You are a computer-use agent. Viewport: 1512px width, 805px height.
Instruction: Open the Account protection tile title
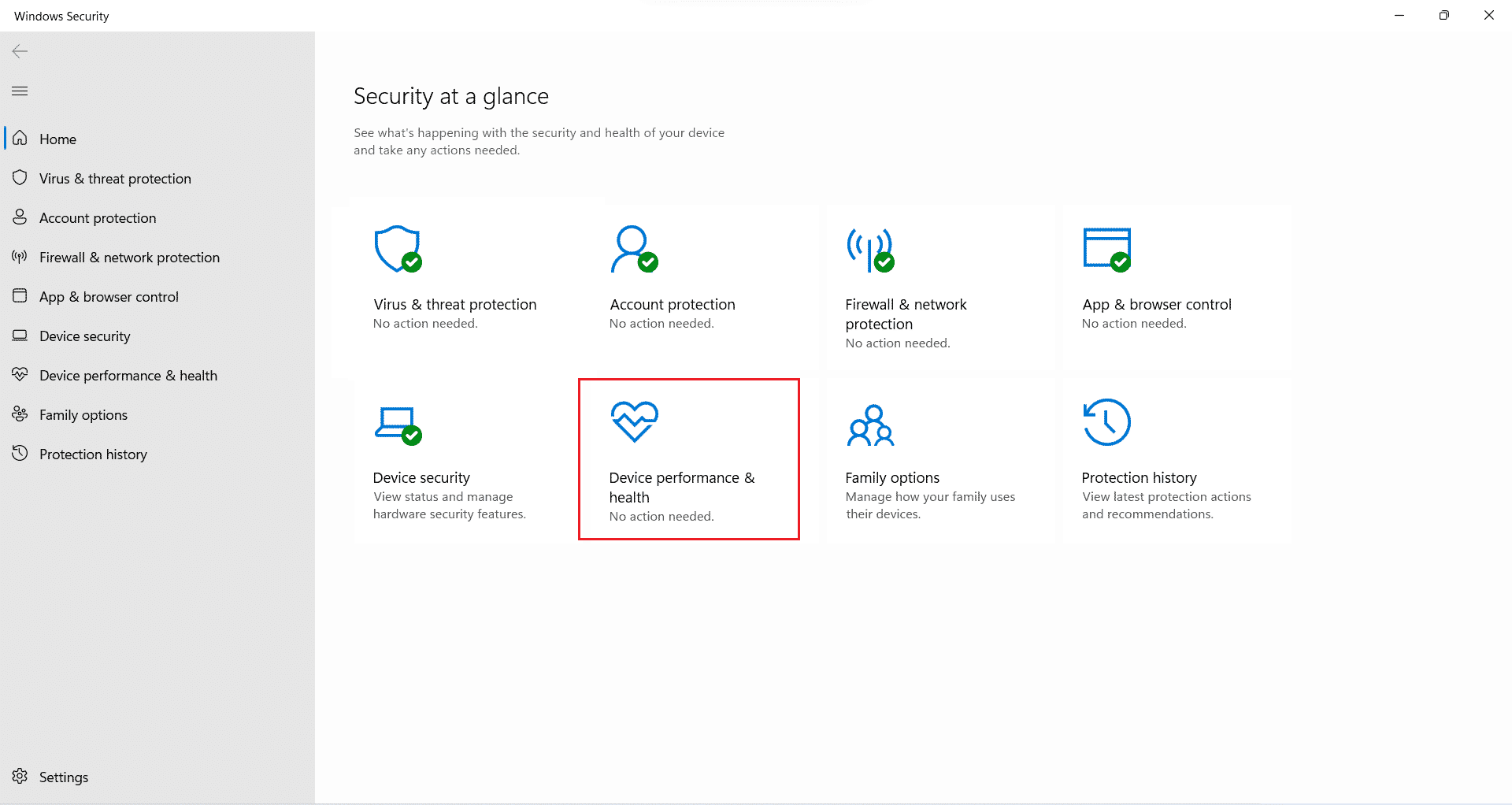[673, 305]
